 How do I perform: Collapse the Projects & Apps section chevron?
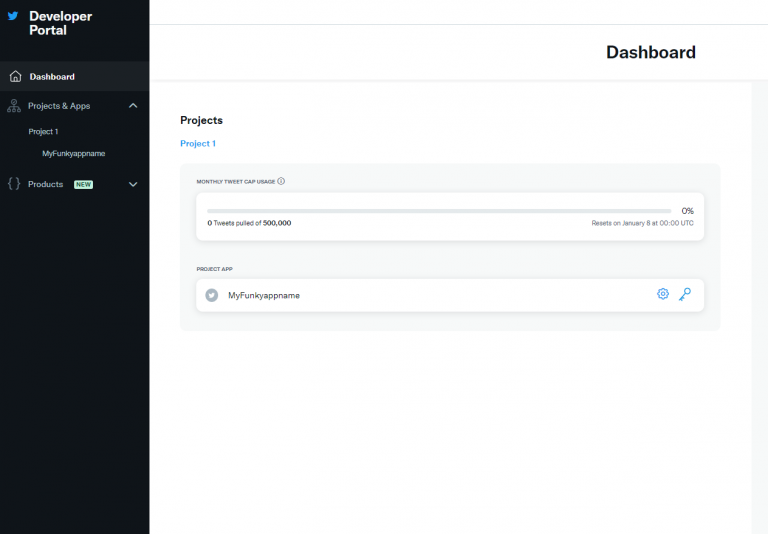tap(133, 106)
